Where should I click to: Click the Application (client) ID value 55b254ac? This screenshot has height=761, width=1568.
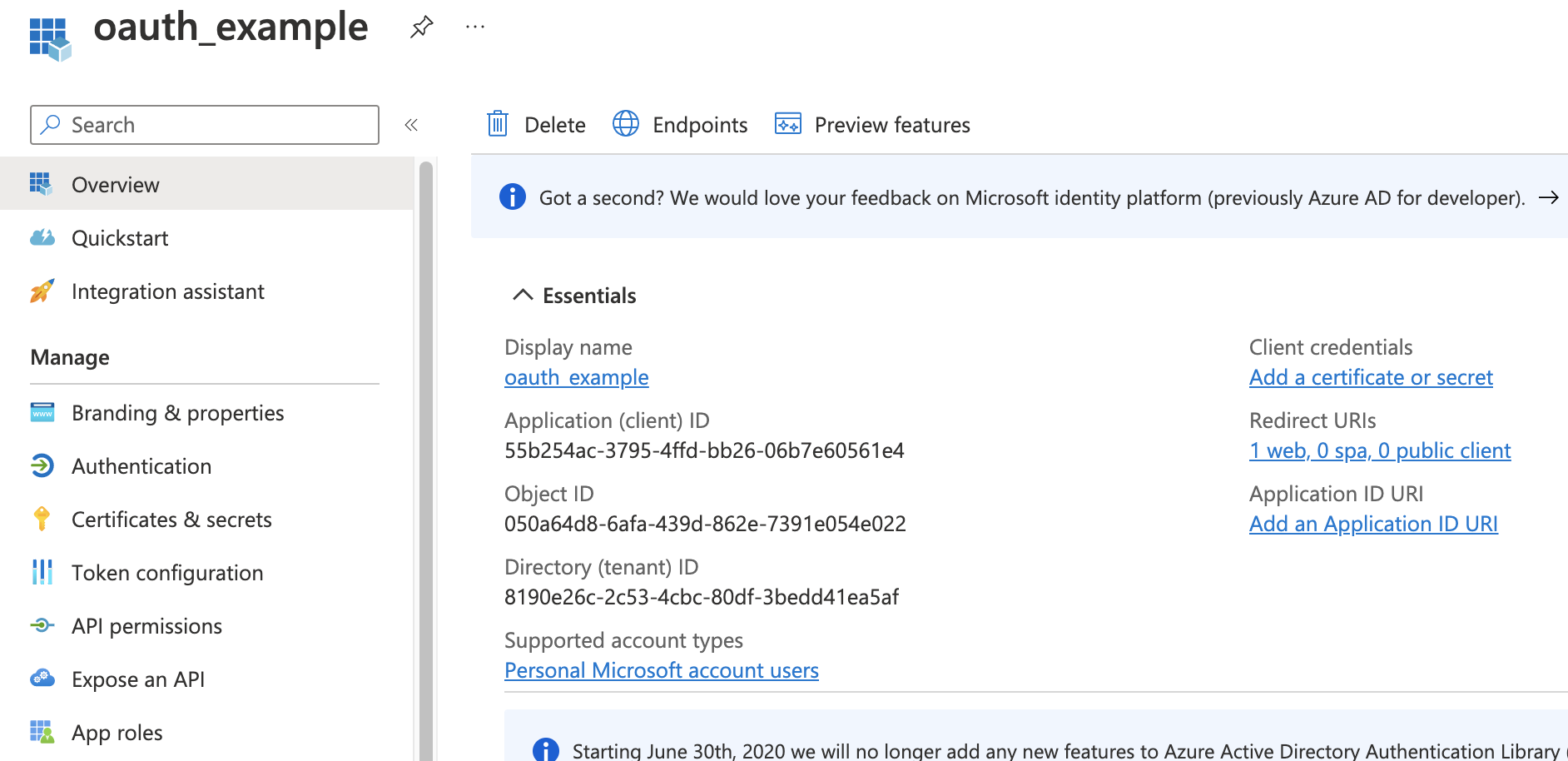[704, 450]
